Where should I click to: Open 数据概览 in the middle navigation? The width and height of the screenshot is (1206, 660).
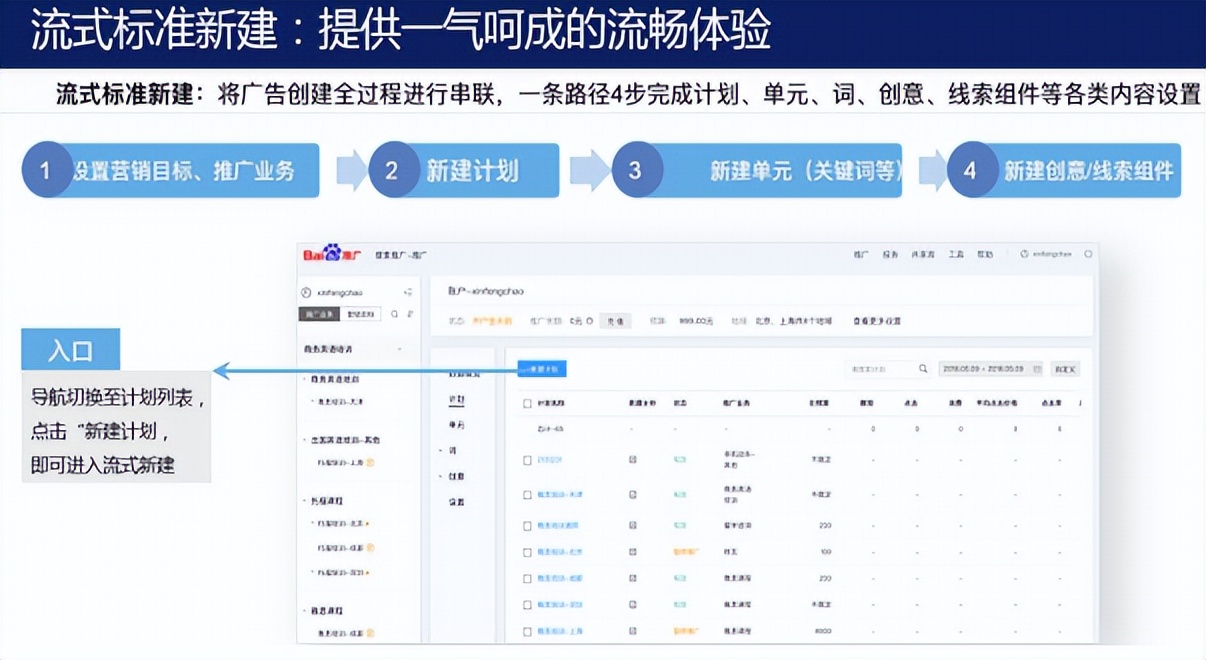464,374
